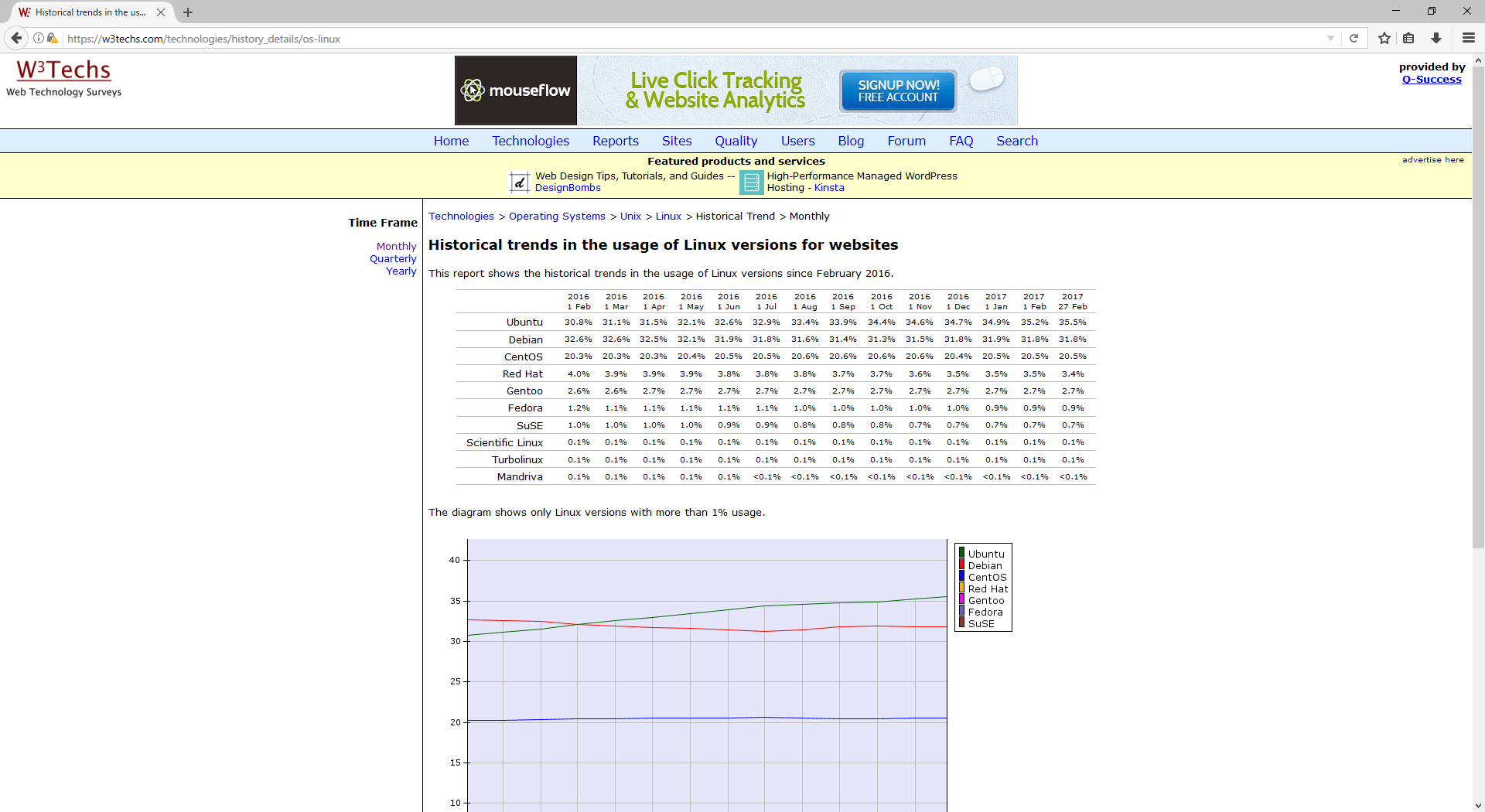Image resolution: width=1485 pixels, height=812 pixels.
Task: Open the downloads arrow icon
Action: 1436,38
